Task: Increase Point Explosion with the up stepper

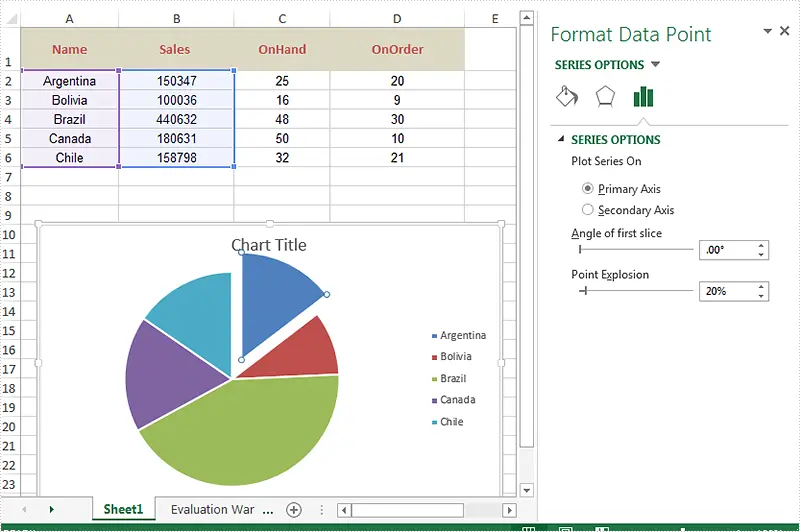Action: tap(762, 287)
